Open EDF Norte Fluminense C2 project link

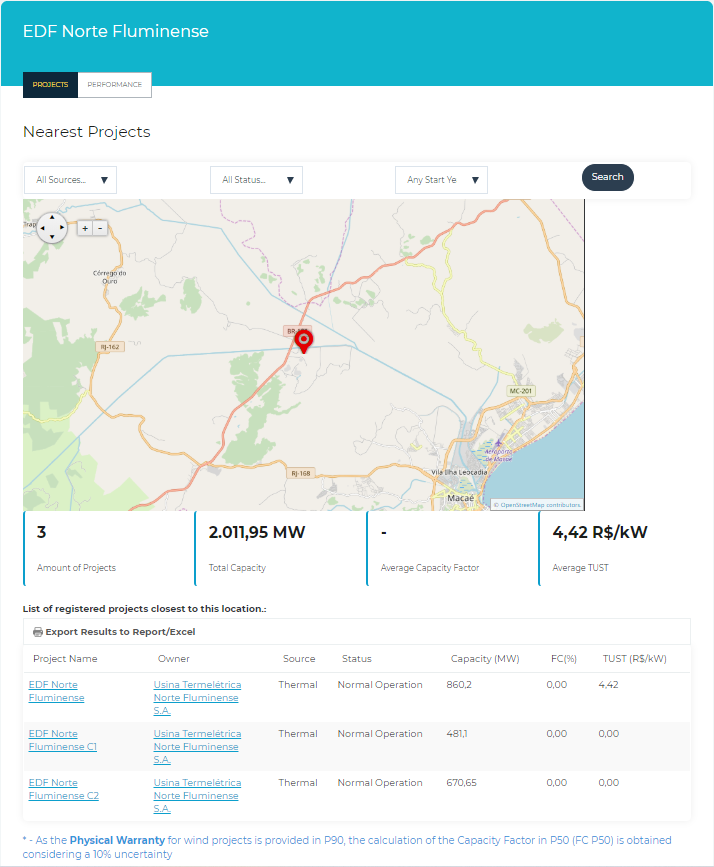(x=64, y=789)
